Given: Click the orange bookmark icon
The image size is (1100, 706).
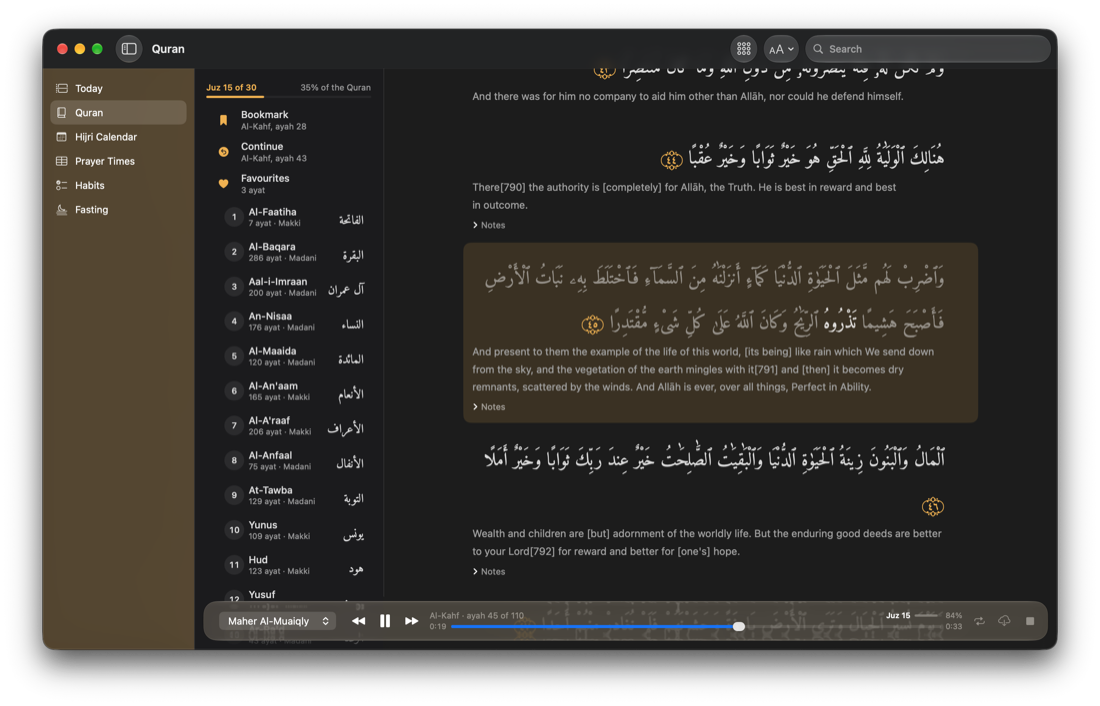Looking at the screenshot, I should [223, 120].
